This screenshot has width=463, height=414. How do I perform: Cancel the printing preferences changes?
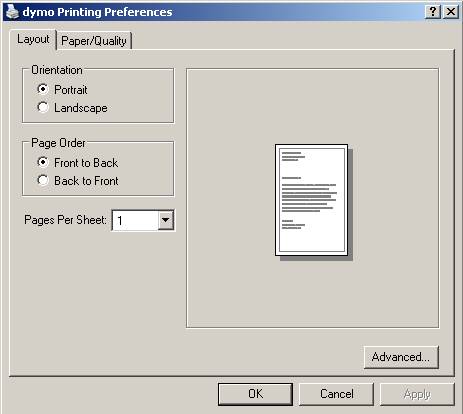[x=336, y=394]
